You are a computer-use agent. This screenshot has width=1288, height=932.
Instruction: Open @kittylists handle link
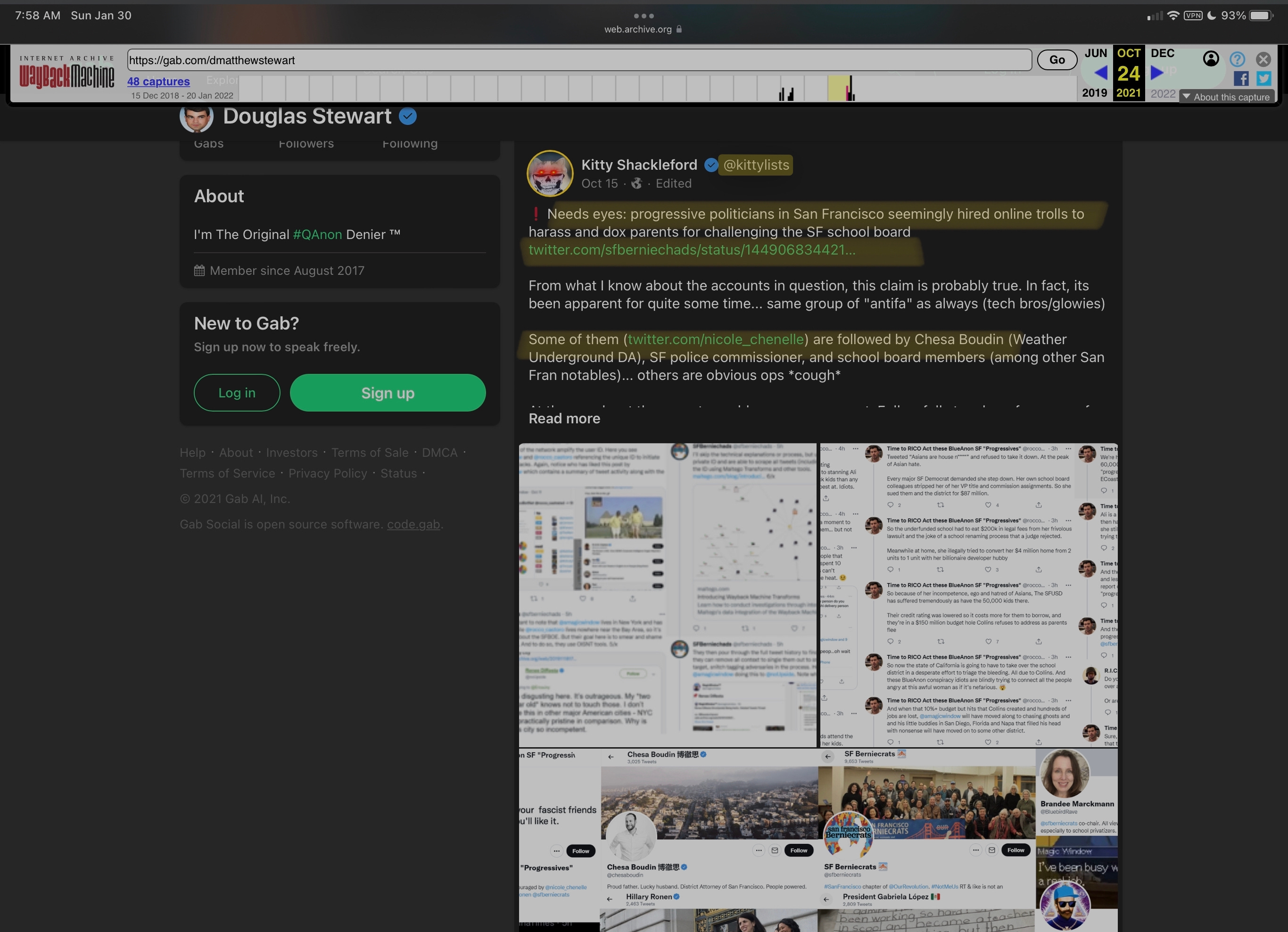[x=756, y=165]
